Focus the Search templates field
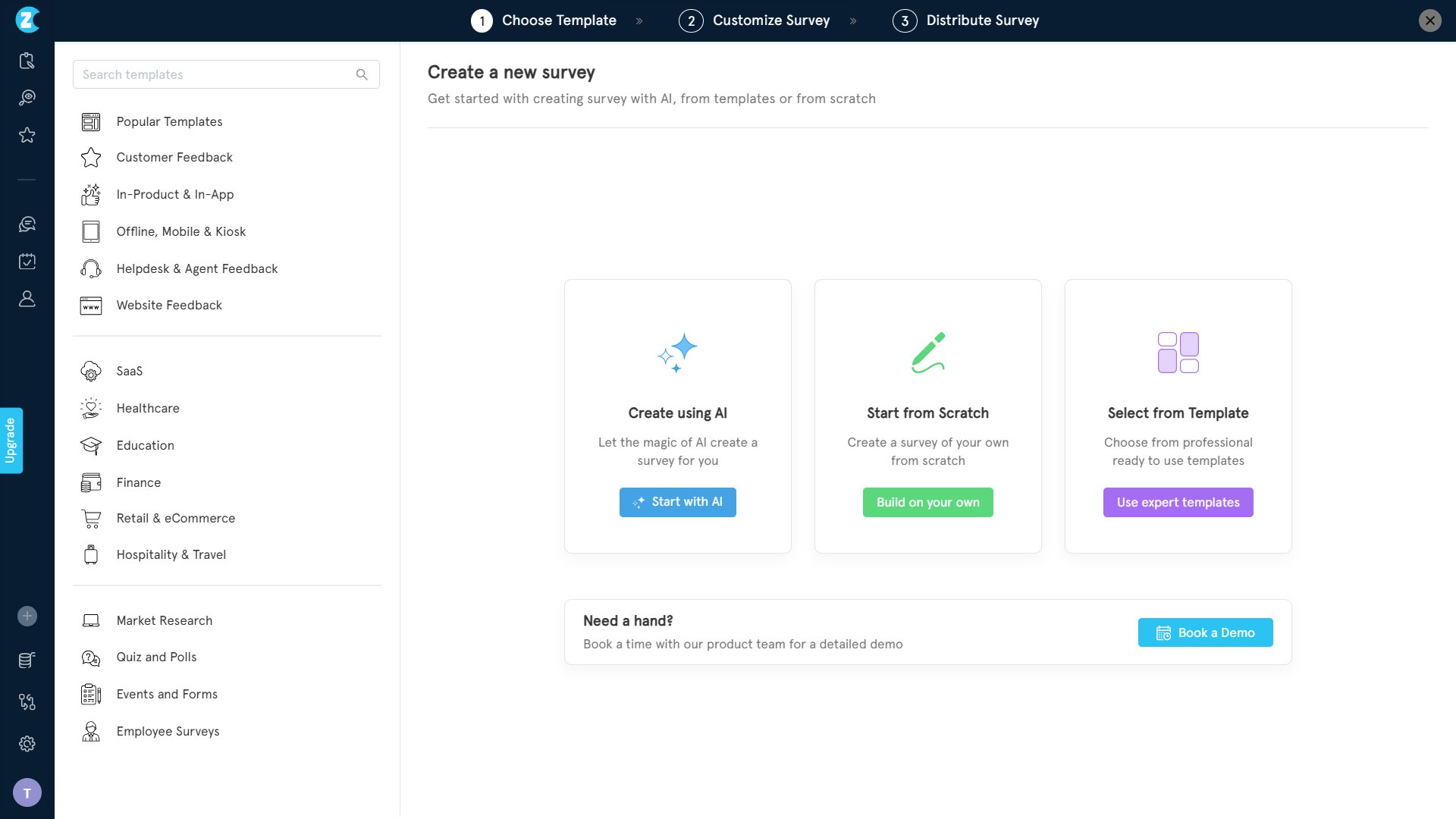Viewport: 1456px width, 819px height. click(226, 74)
